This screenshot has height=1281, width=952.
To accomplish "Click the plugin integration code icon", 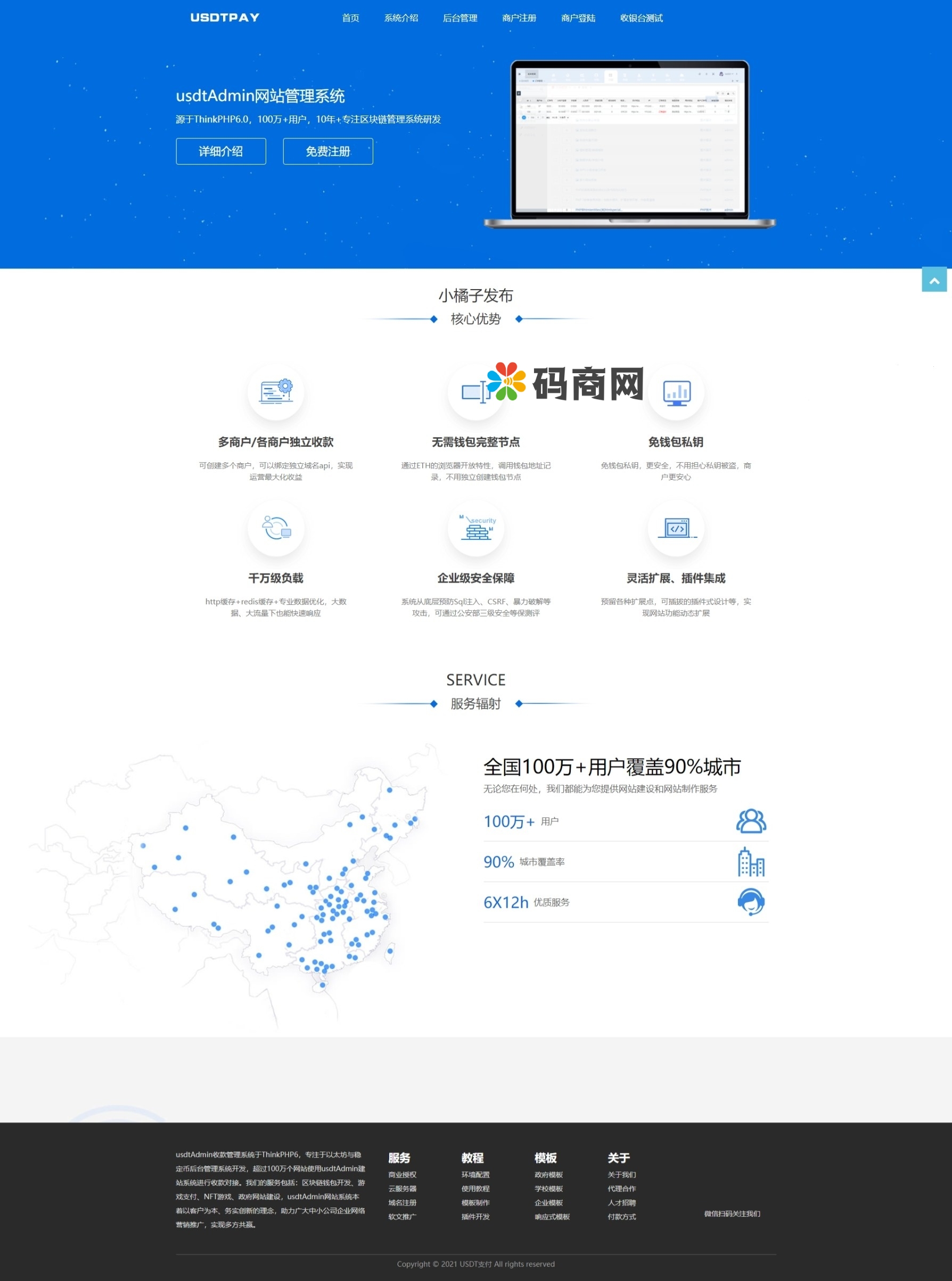I will click(676, 527).
